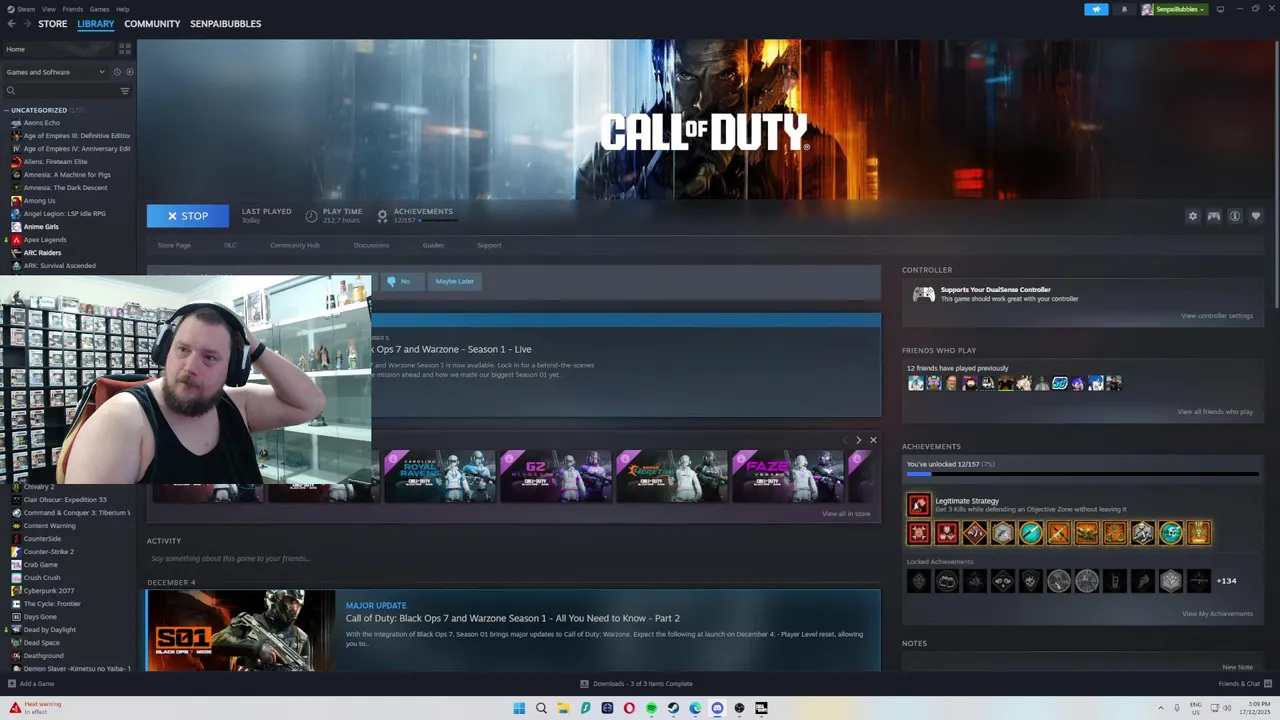This screenshot has width=1280, height=720.
Task: Open the DLC link
Action: point(230,245)
